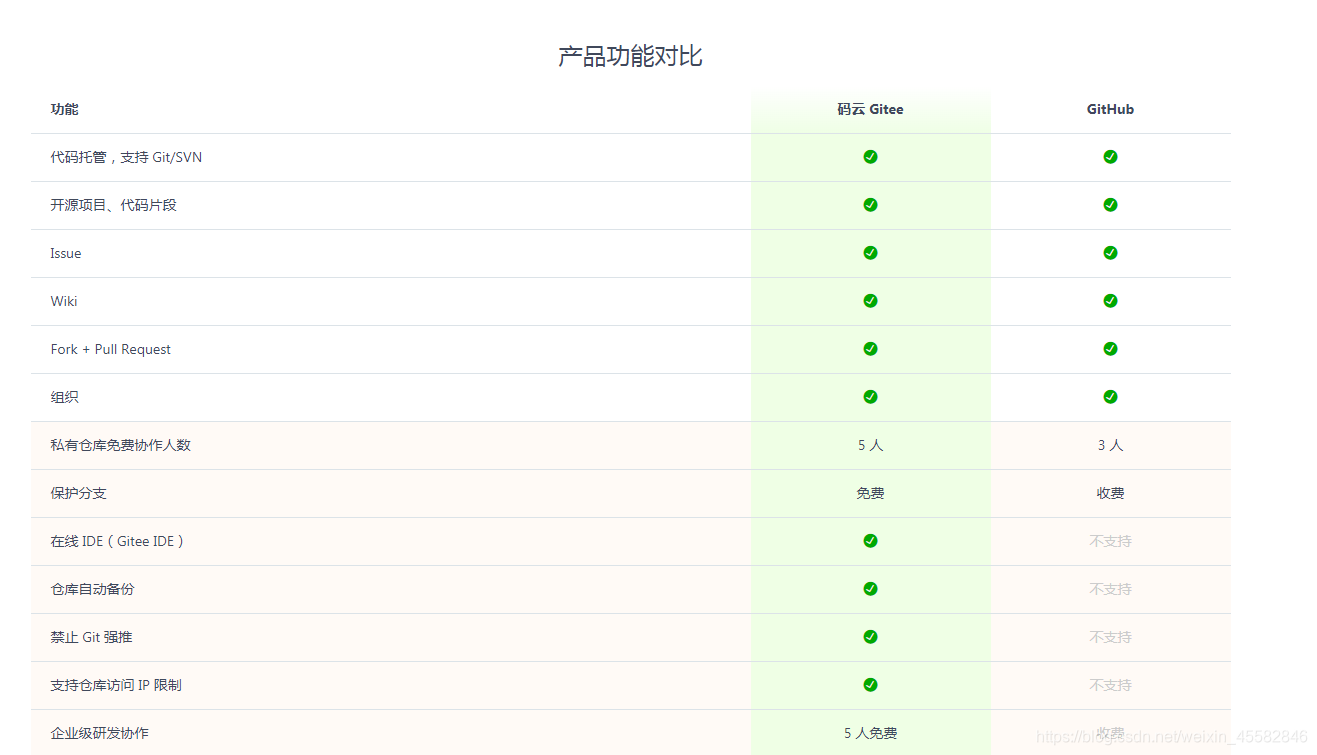Click GitHub checkmark for 代码托管 Git/SVN row
Screen dimensions: 1317x755
(x=1110, y=157)
